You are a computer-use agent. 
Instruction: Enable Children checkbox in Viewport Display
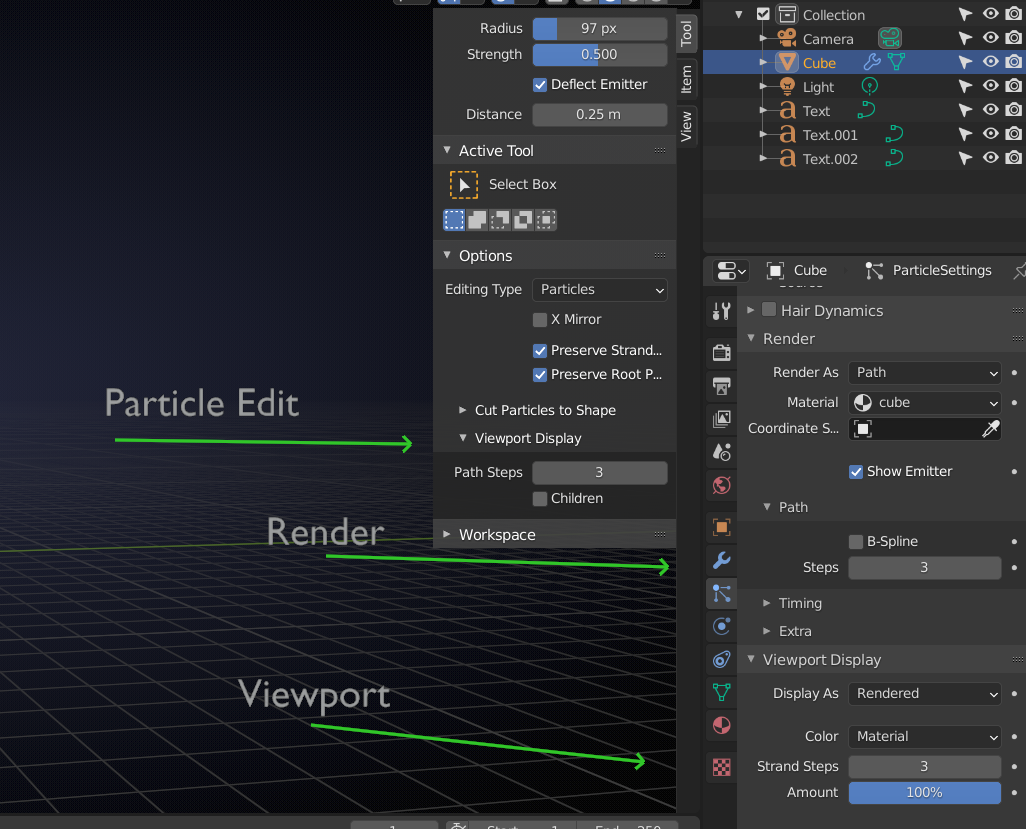coord(540,499)
